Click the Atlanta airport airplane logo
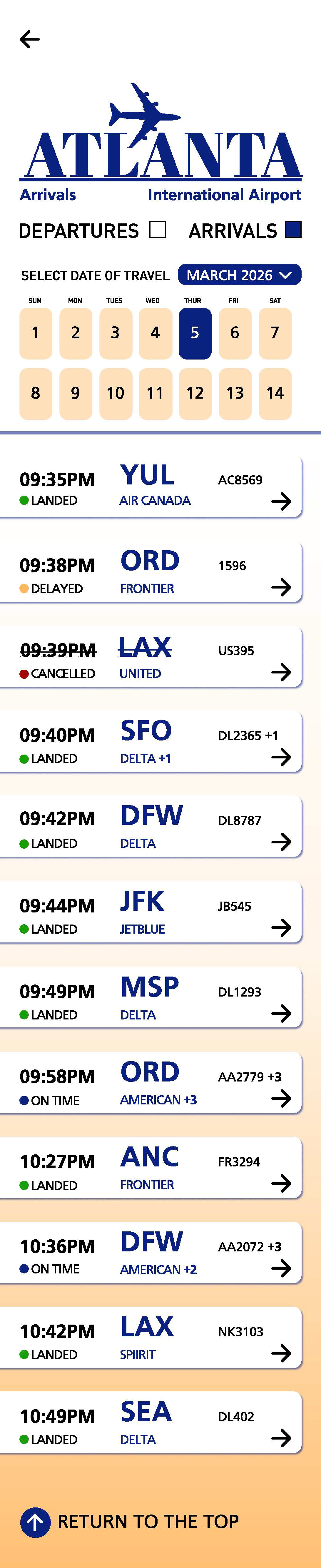 pos(161,131)
